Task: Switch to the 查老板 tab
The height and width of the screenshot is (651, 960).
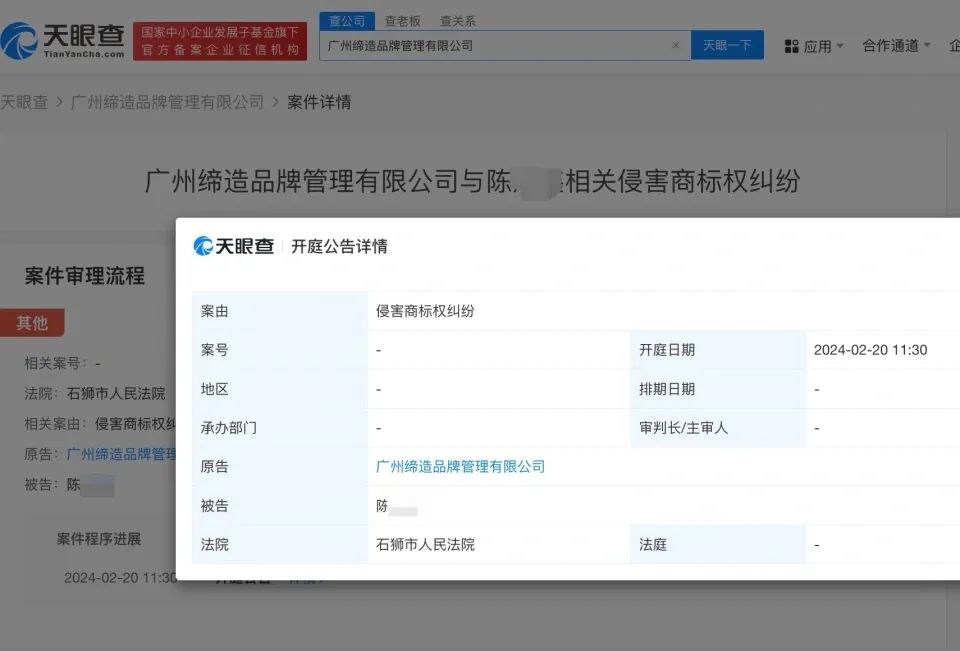Action: coord(402,21)
